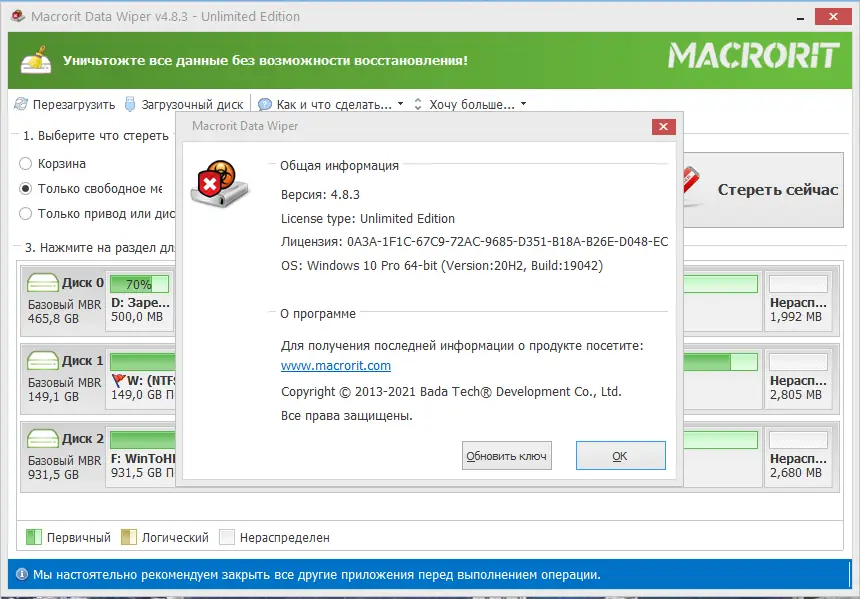Click the Первичный green legend swatch

coord(34,537)
